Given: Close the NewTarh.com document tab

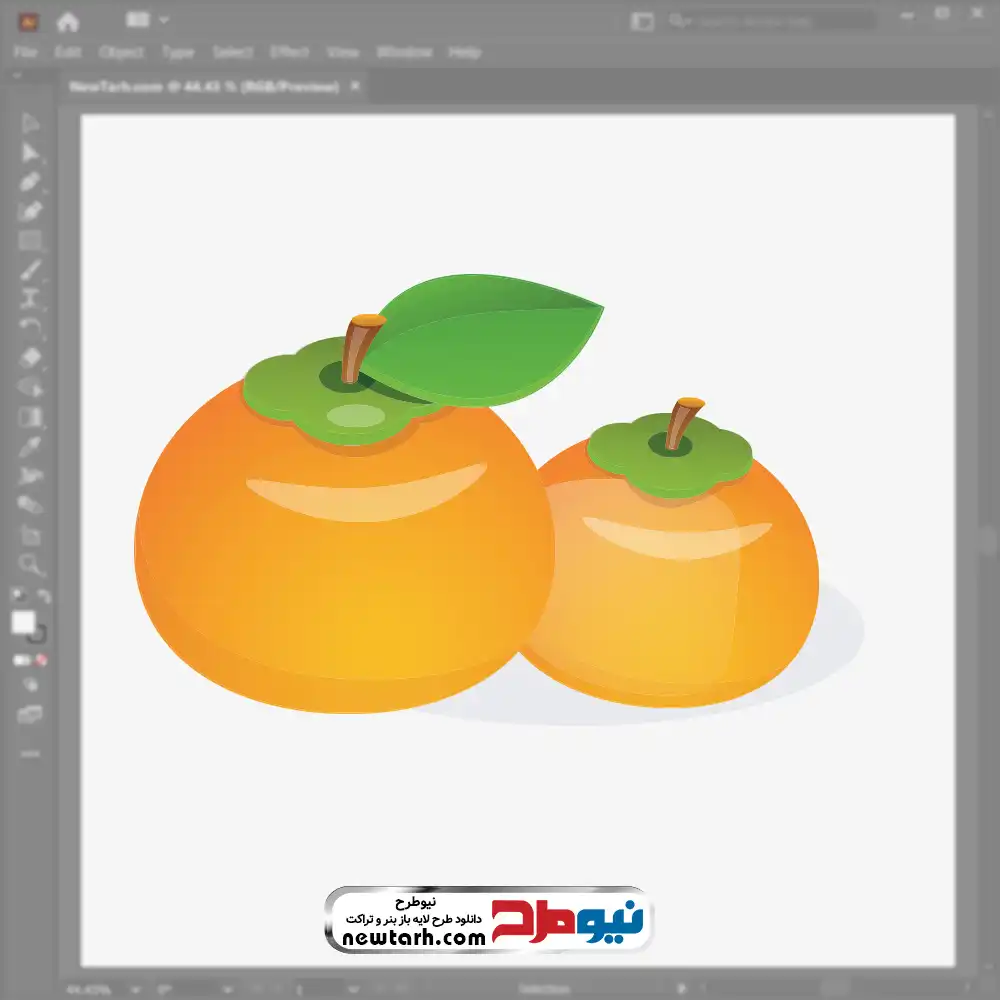Looking at the screenshot, I should click(x=355, y=85).
